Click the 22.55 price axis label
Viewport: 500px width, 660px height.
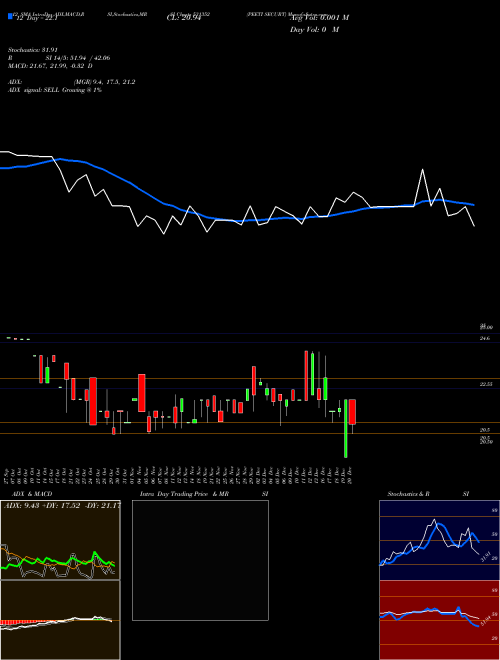[x=486, y=384]
